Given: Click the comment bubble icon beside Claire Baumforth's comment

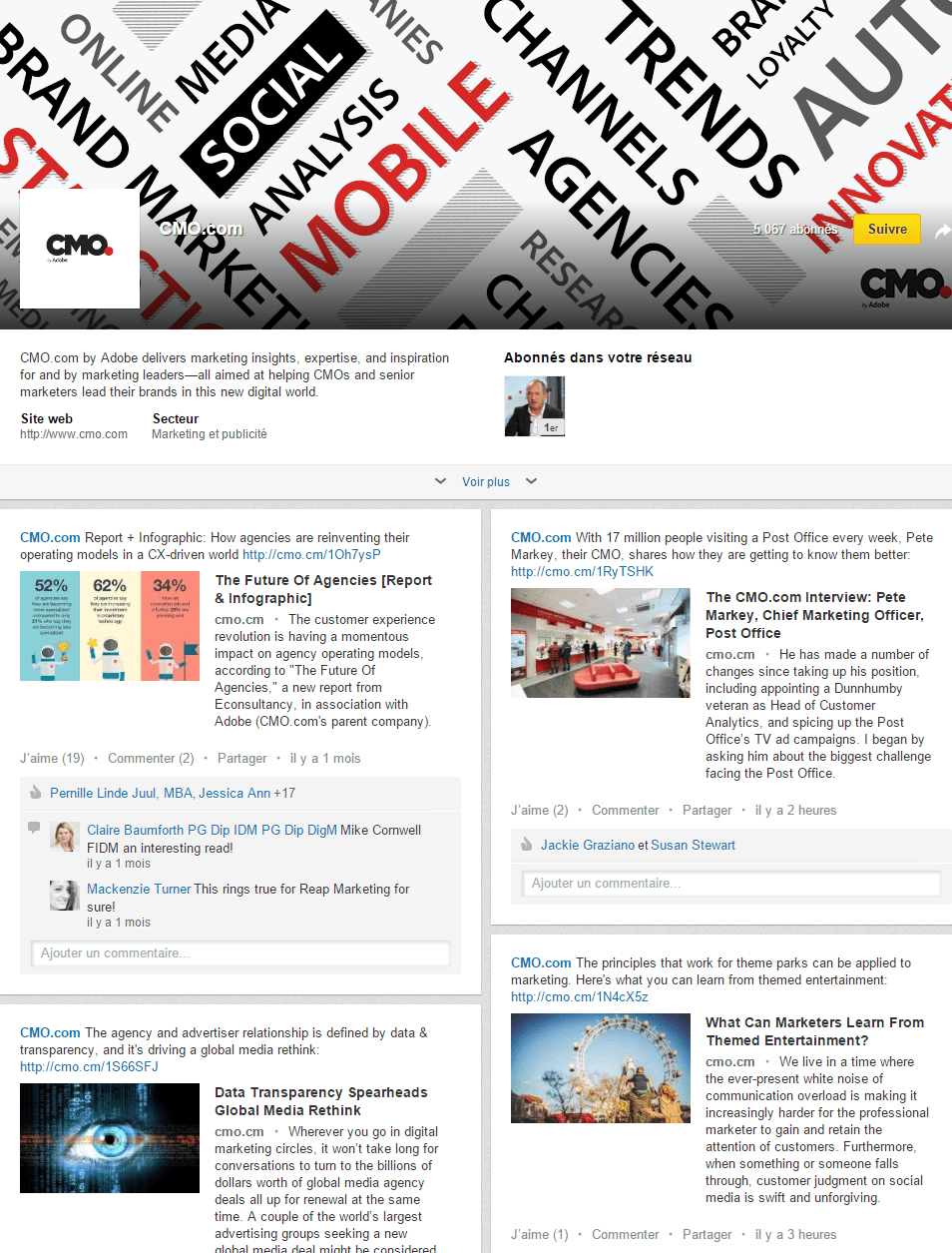Looking at the screenshot, I should click(34, 828).
